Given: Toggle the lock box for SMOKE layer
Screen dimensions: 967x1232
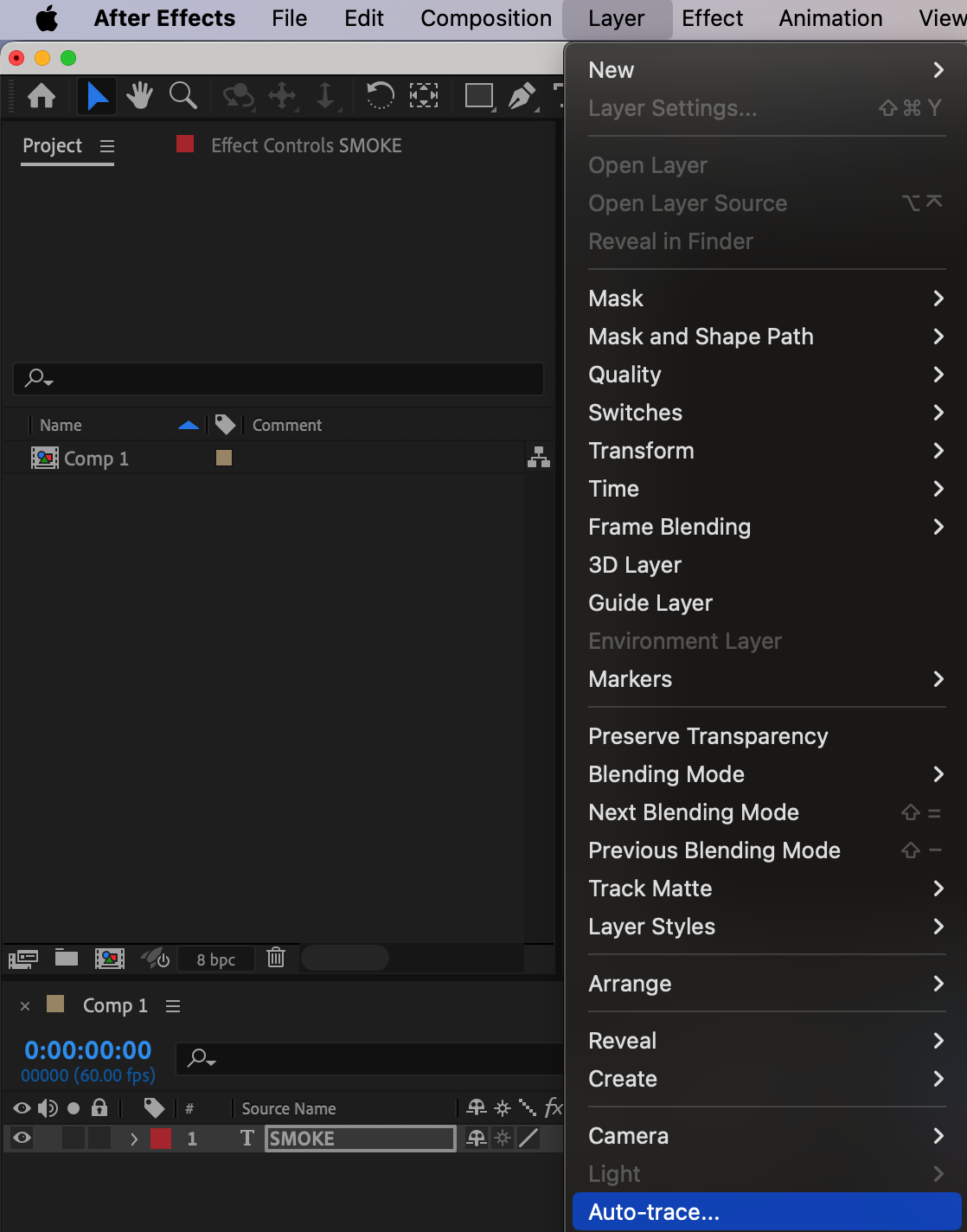Looking at the screenshot, I should (x=99, y=1138).
